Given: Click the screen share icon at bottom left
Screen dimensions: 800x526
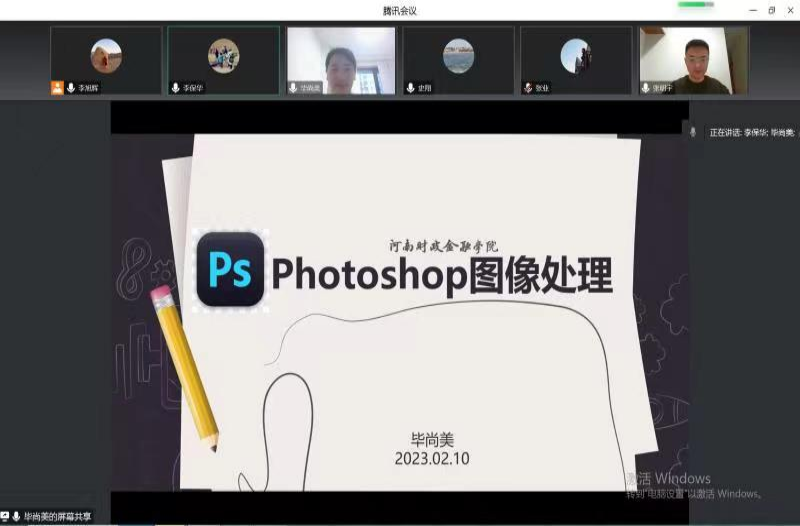Looking at the screenshot, I should tap(5, 516).
